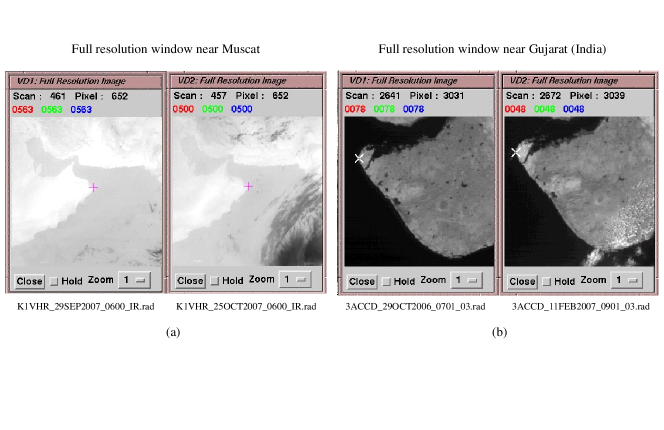Screen dimensions: 664x430
Task: Click heading Full resolution window near Gujarat (India)
Action: pyautogui.click(x=492, y=50)
